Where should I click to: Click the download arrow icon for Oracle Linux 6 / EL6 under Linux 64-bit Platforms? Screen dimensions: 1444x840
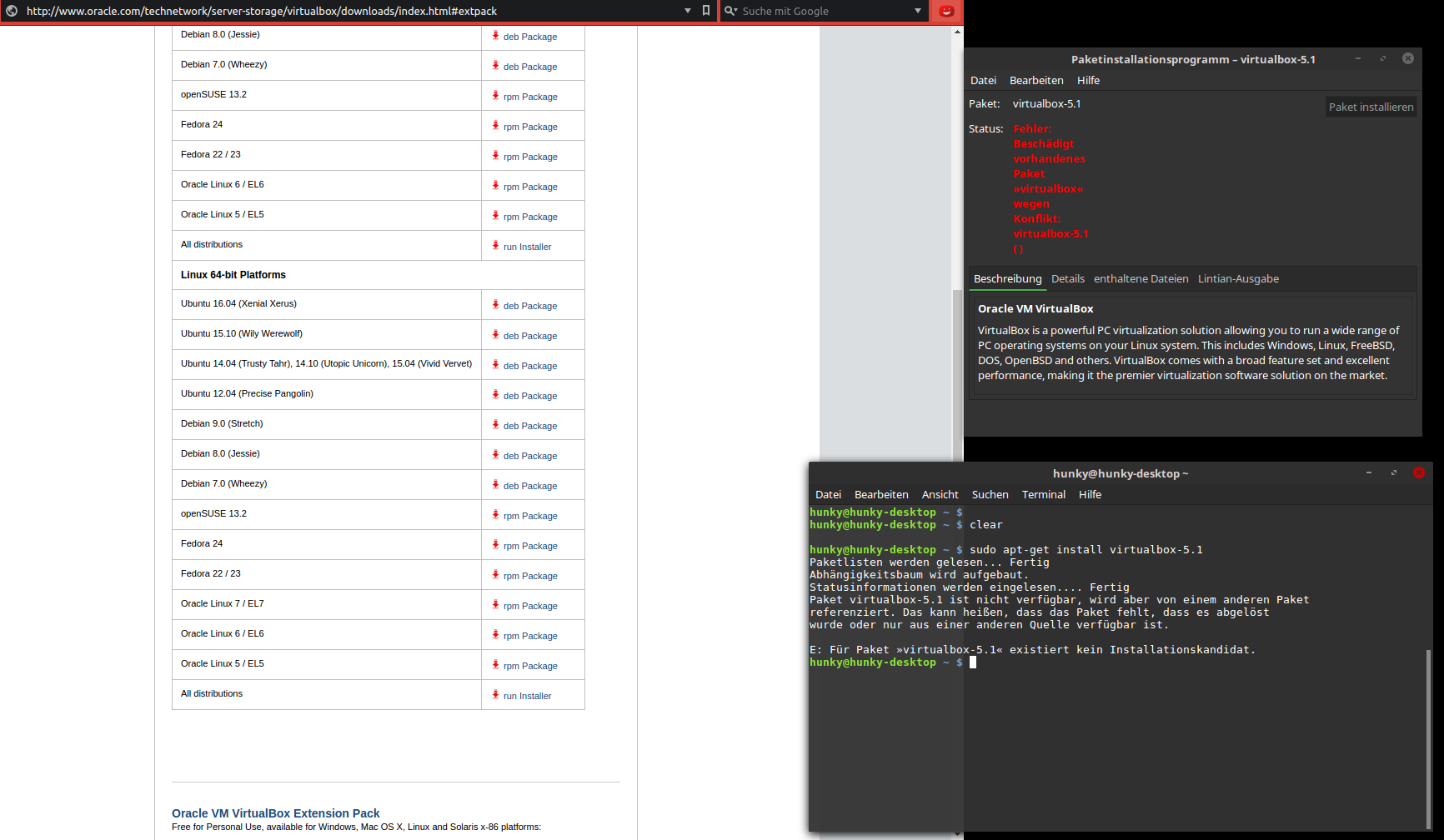point(495,634)
